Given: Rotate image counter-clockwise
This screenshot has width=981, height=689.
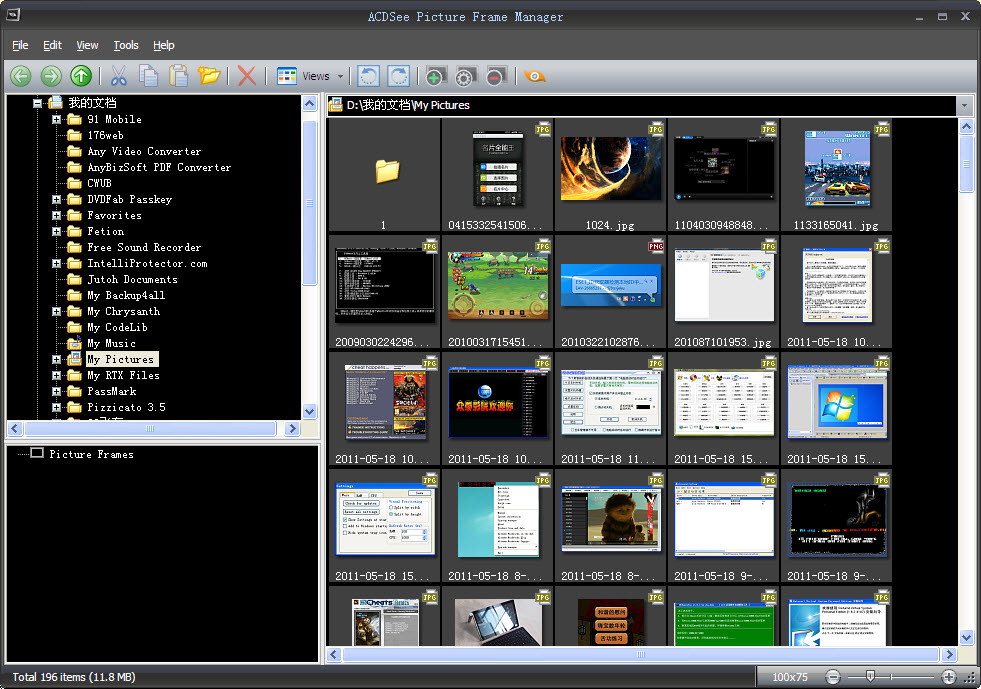Looking at the screenshot, I should [368, 76].
